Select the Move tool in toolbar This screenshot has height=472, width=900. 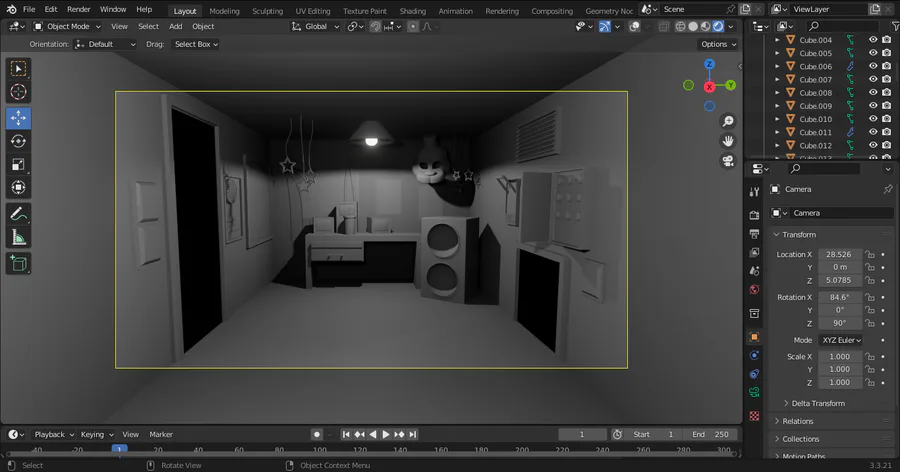[x=18, y=118]
